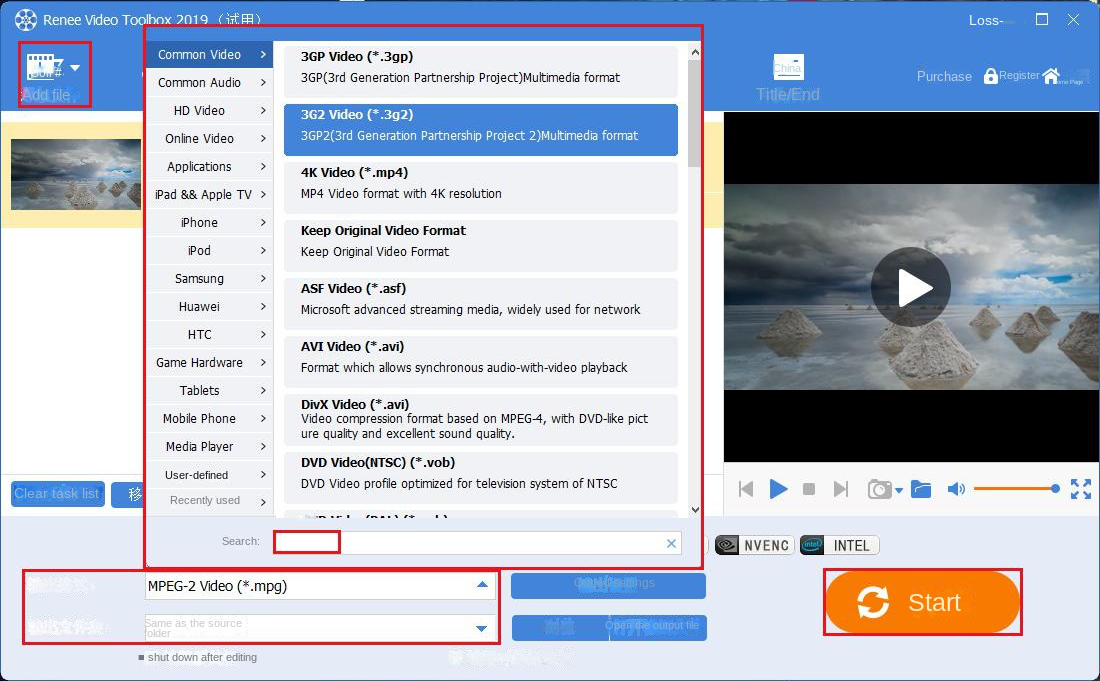
Task: Toggle the fullscreen preview icon
Action: pos(1080,489)
